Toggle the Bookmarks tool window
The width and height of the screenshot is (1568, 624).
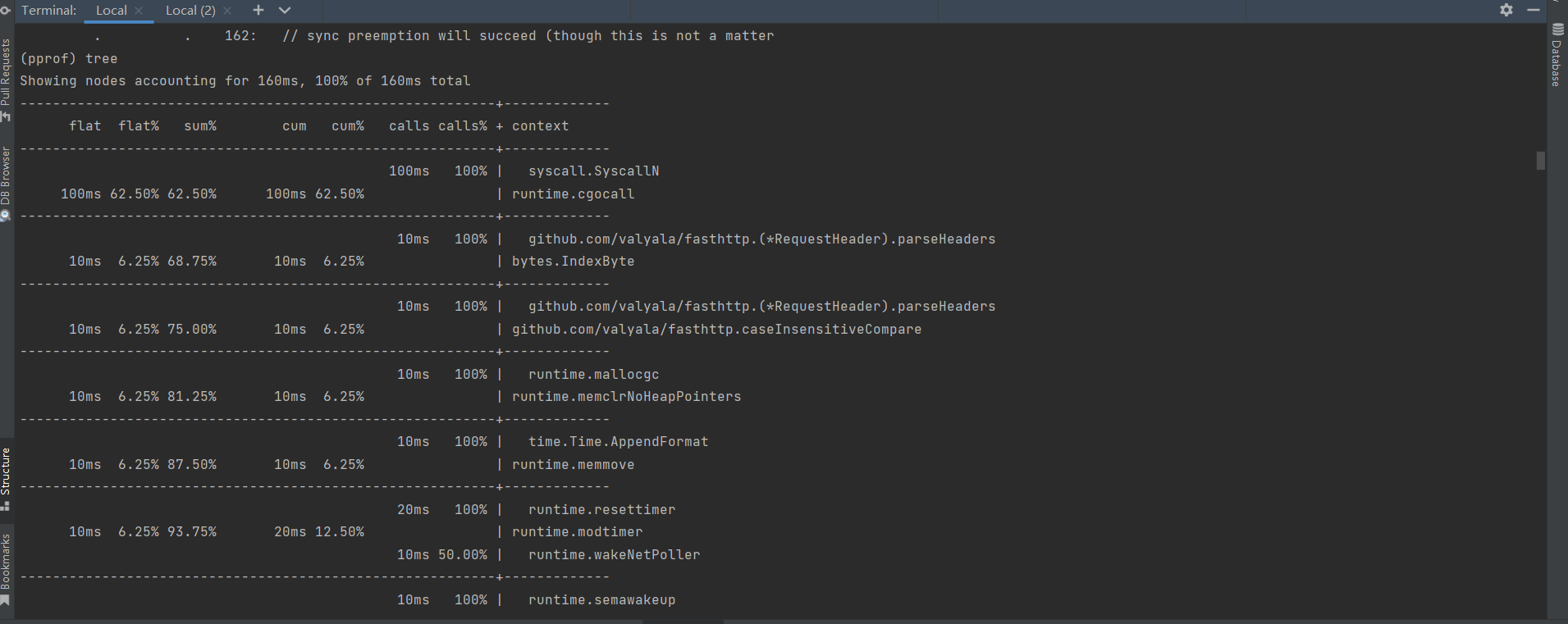[x=6, y=562]
